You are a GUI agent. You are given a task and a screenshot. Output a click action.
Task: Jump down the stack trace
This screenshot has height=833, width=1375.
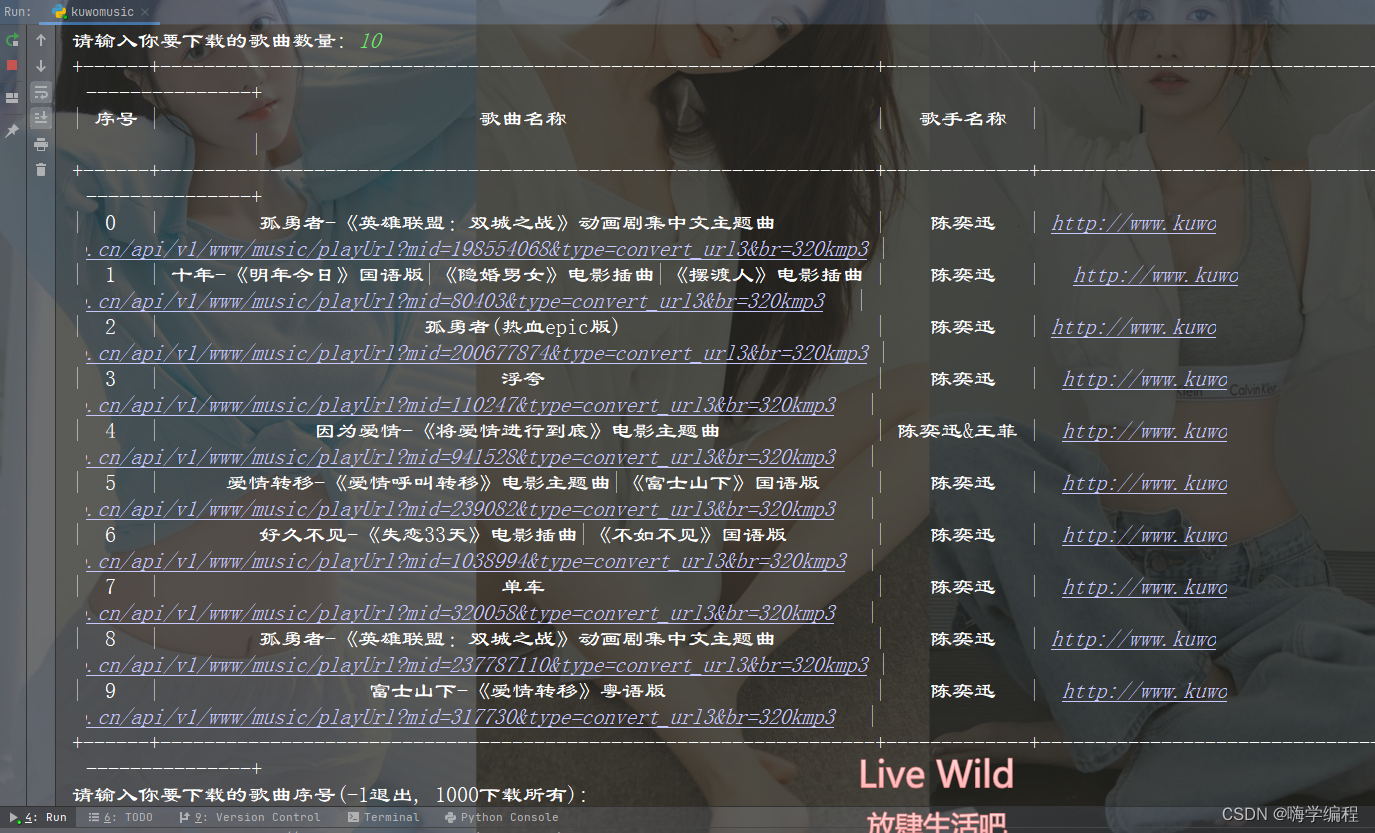(41, 66)
